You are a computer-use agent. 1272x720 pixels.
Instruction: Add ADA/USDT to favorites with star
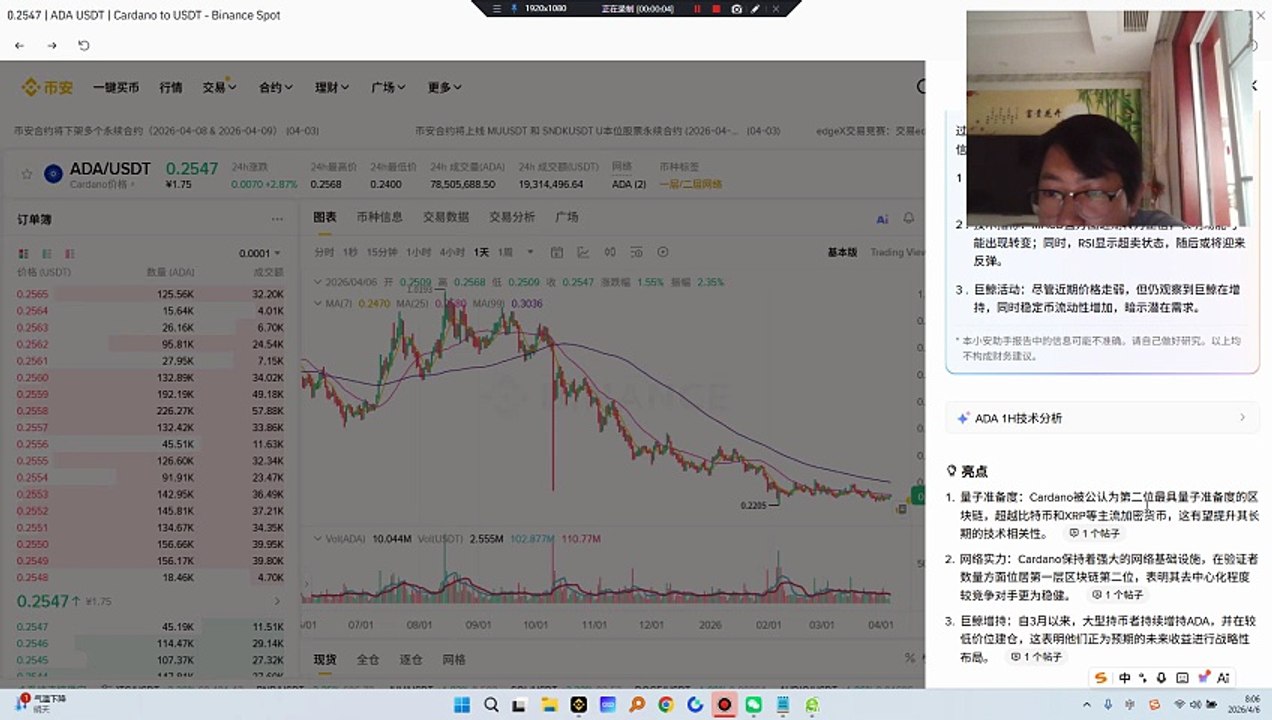(27, 174)
